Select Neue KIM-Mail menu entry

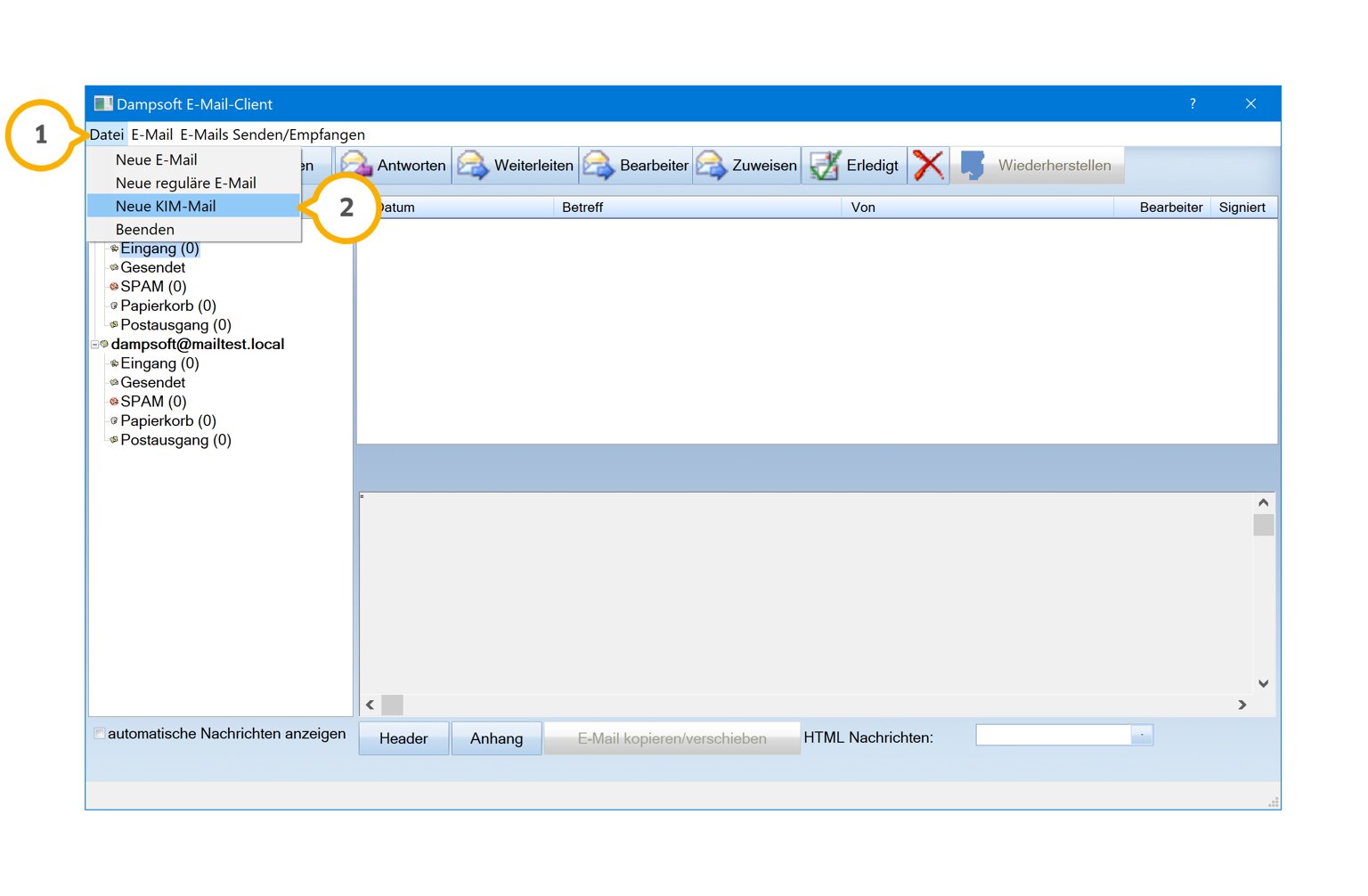coord(194,206)
